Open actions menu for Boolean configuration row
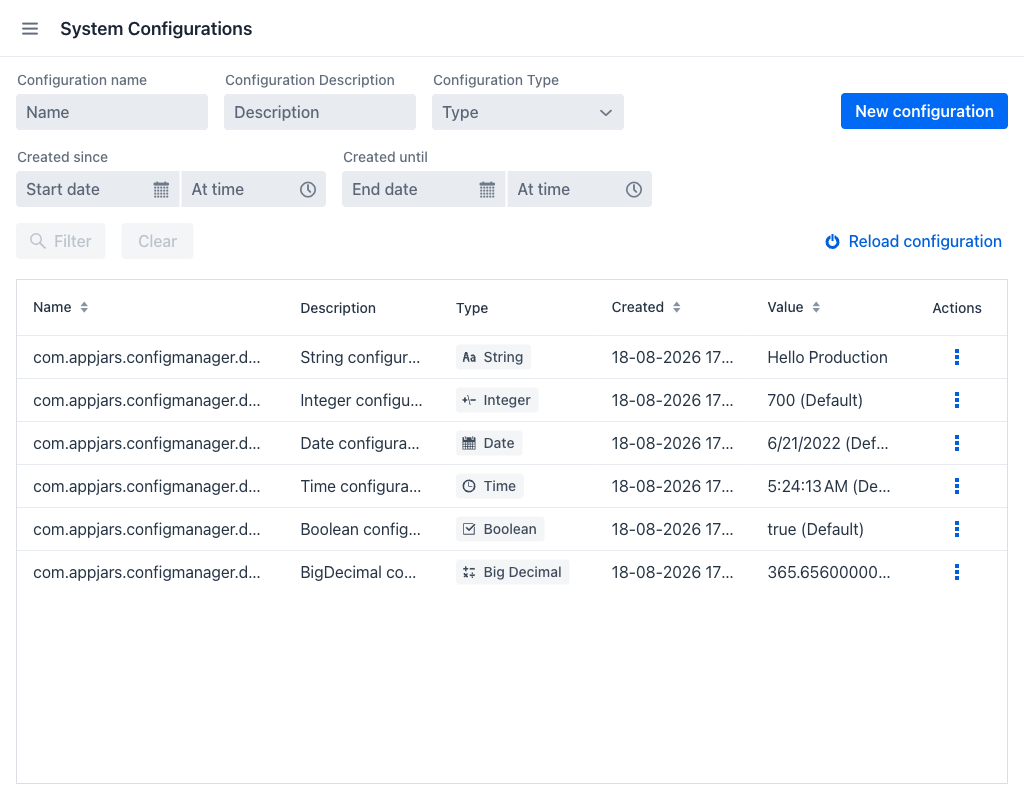This screenshot has height=800, width=1024. [x=957, y=530]
